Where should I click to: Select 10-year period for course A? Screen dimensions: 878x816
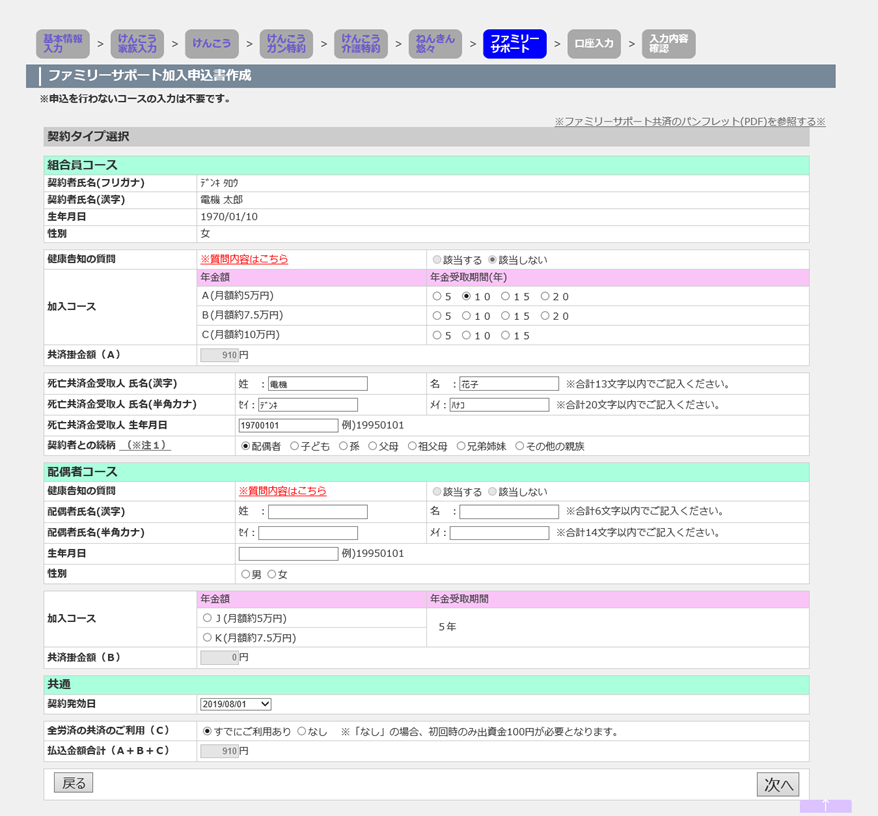coord(467,297)
